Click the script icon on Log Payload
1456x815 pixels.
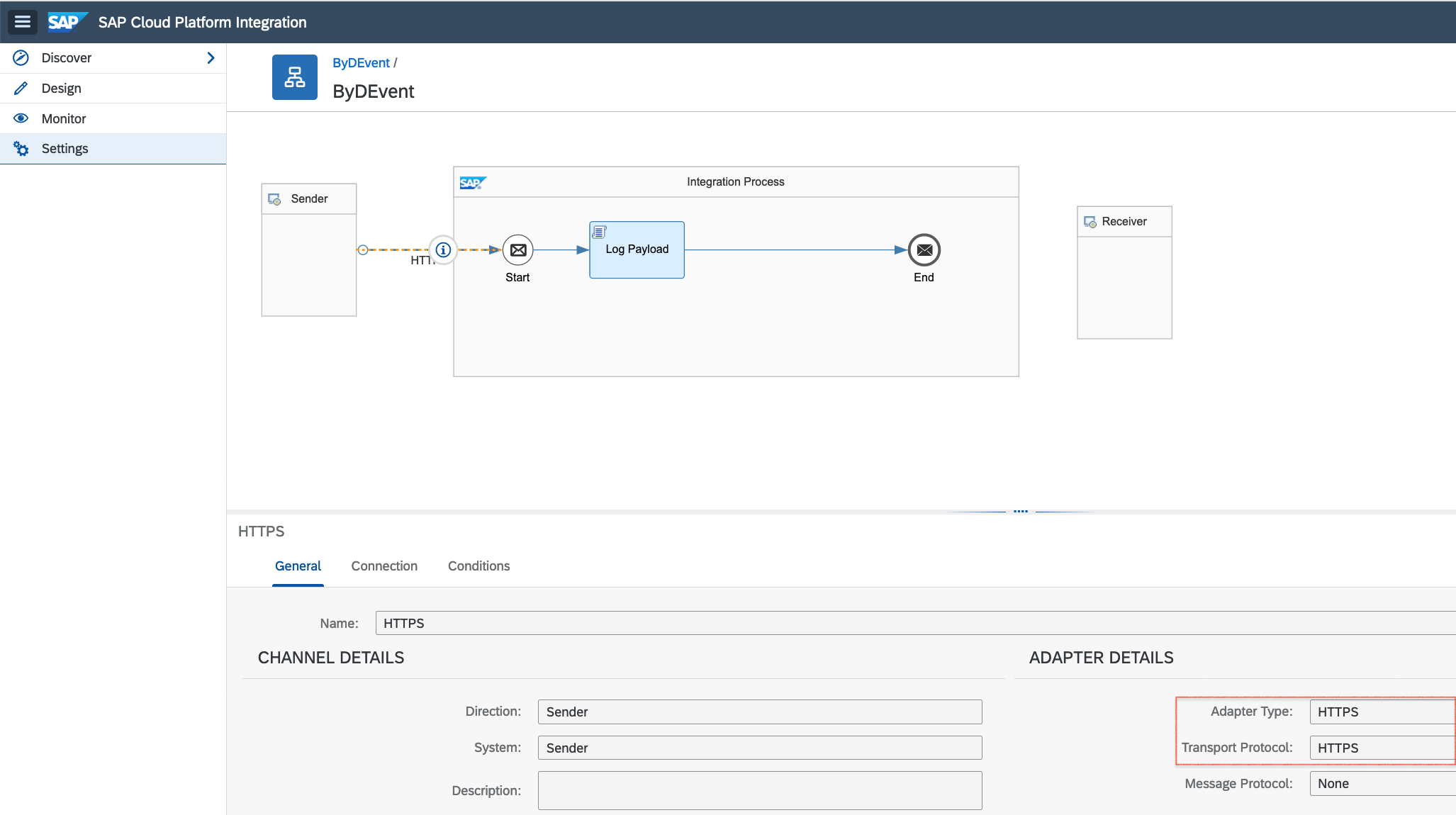600,232
